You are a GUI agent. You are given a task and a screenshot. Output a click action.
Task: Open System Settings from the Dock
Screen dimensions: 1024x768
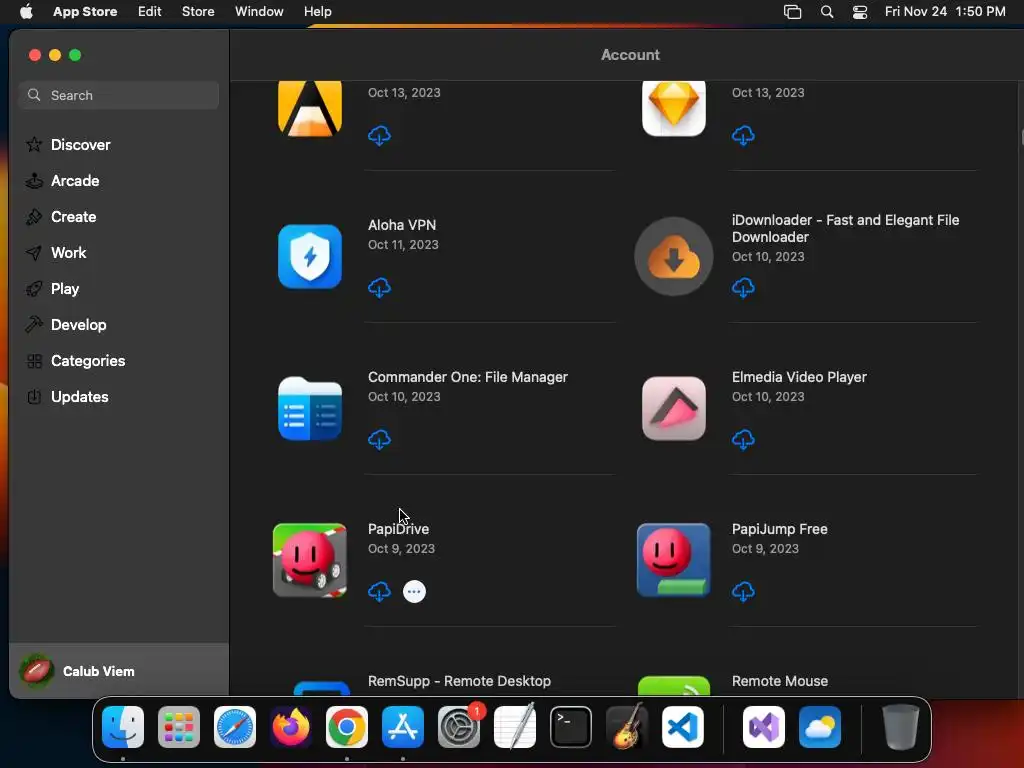coord(458,727)
